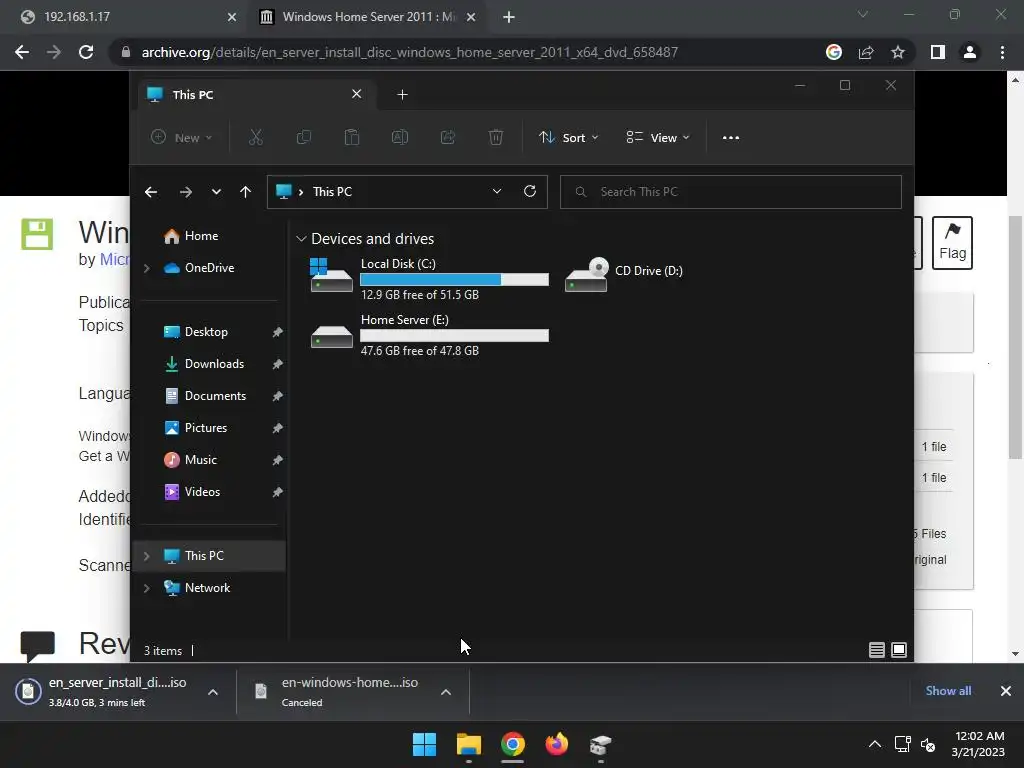Switch to details view icon in status bar
This screenshot has width=1024, height=768.
click(x=876, y=650)
